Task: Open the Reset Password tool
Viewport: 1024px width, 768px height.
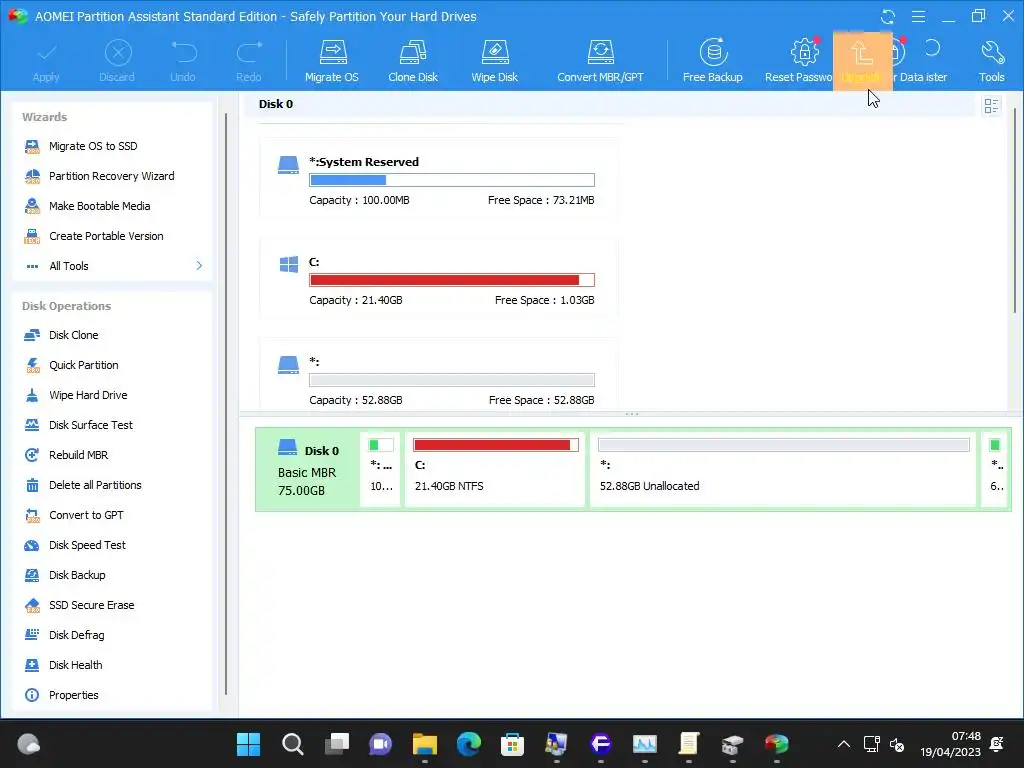Action: tap(799, 61)
